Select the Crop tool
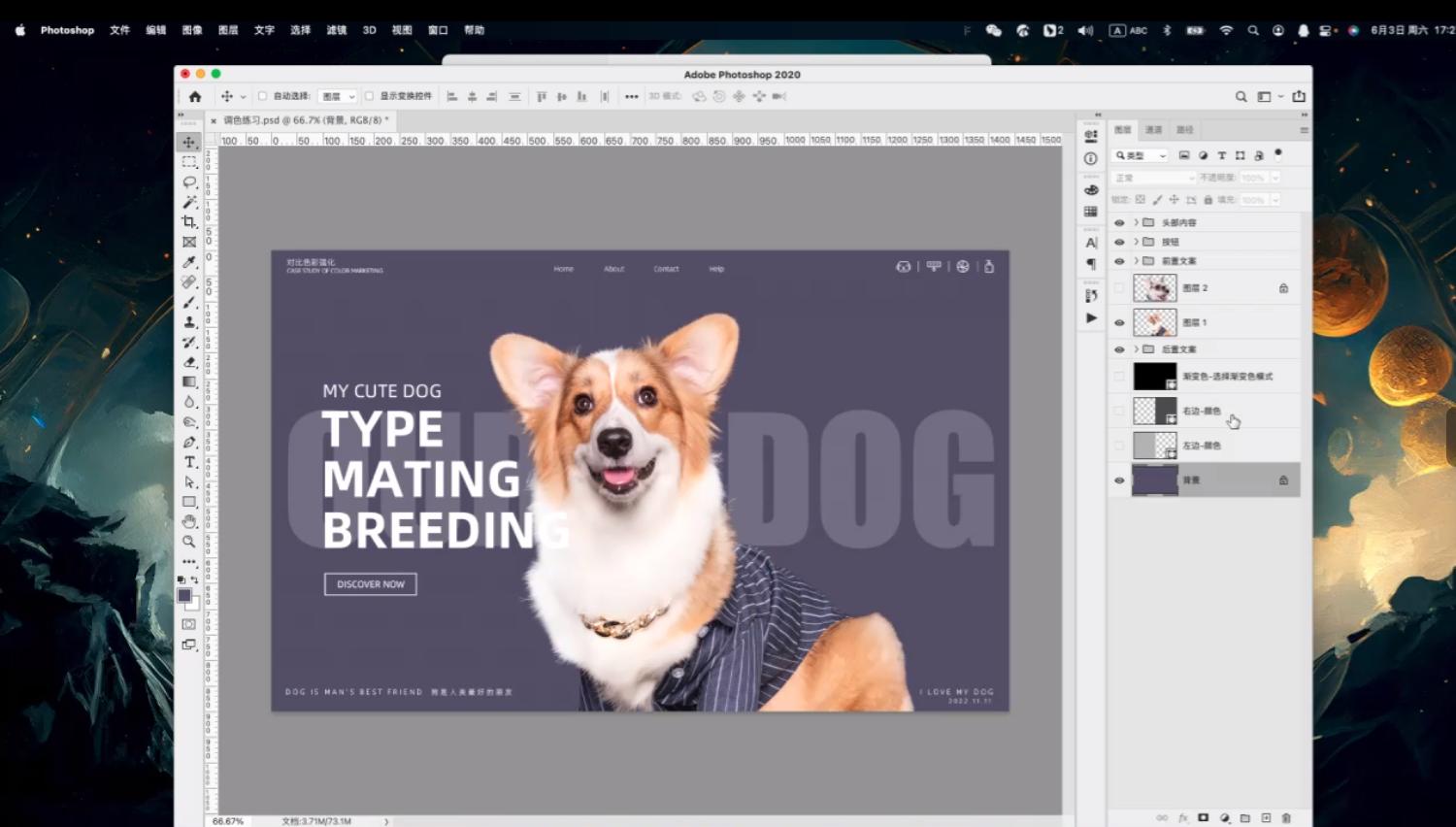Image resolution: width=1456 pixels, height=827 pixels. pos(189,222)
